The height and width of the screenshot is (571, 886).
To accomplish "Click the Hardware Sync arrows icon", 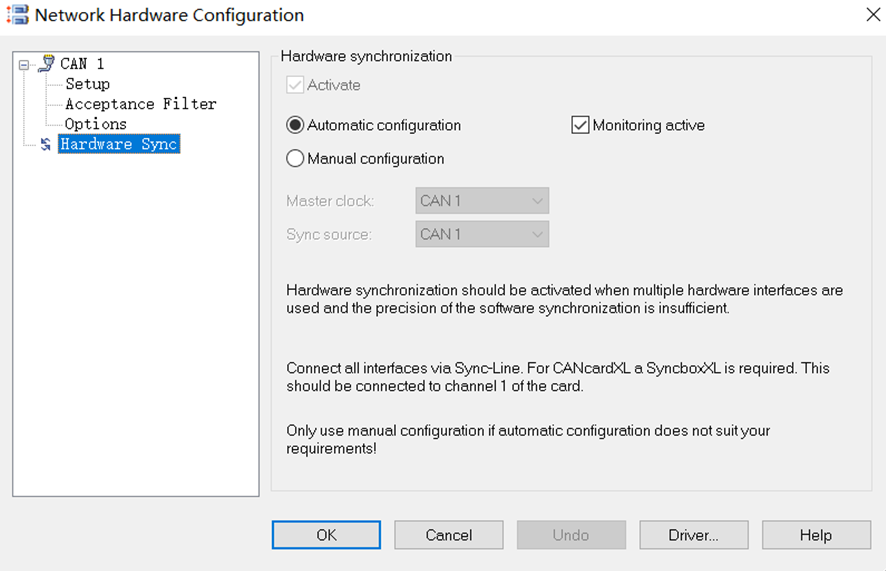I will point(45,144).
